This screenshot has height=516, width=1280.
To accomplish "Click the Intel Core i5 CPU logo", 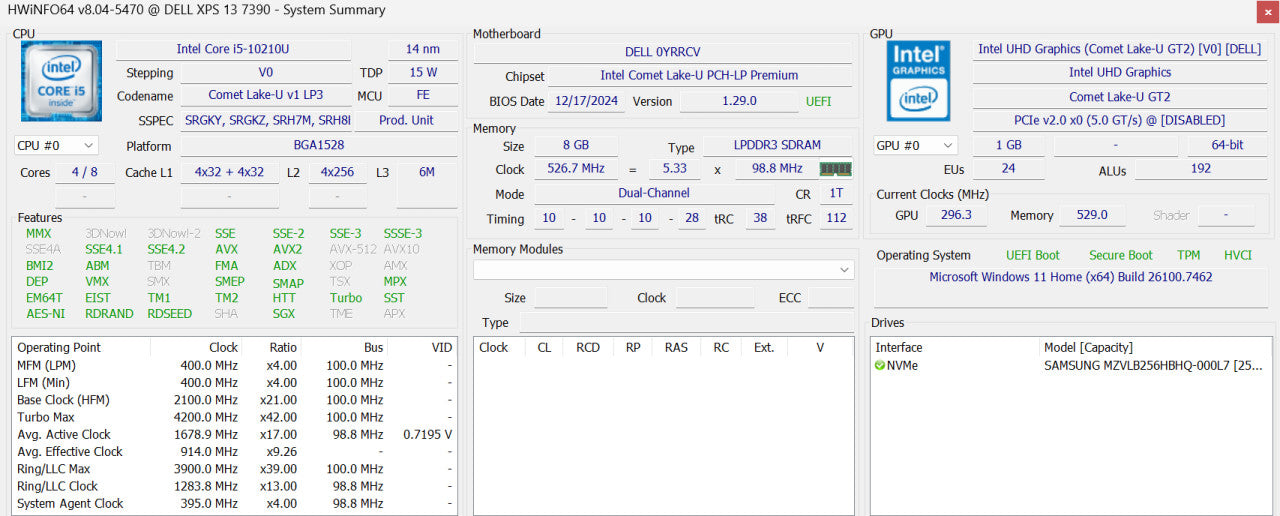I will click(61, 82).
